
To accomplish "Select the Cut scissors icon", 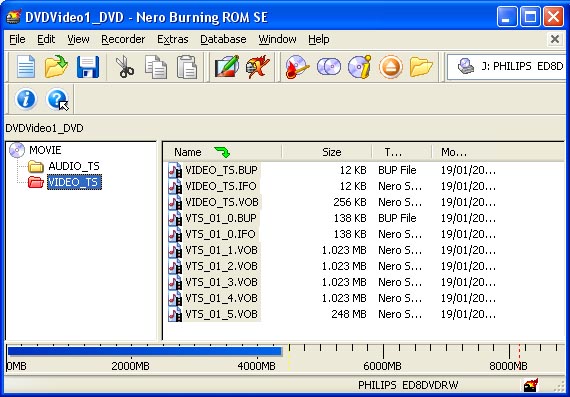I will [124, 67].
